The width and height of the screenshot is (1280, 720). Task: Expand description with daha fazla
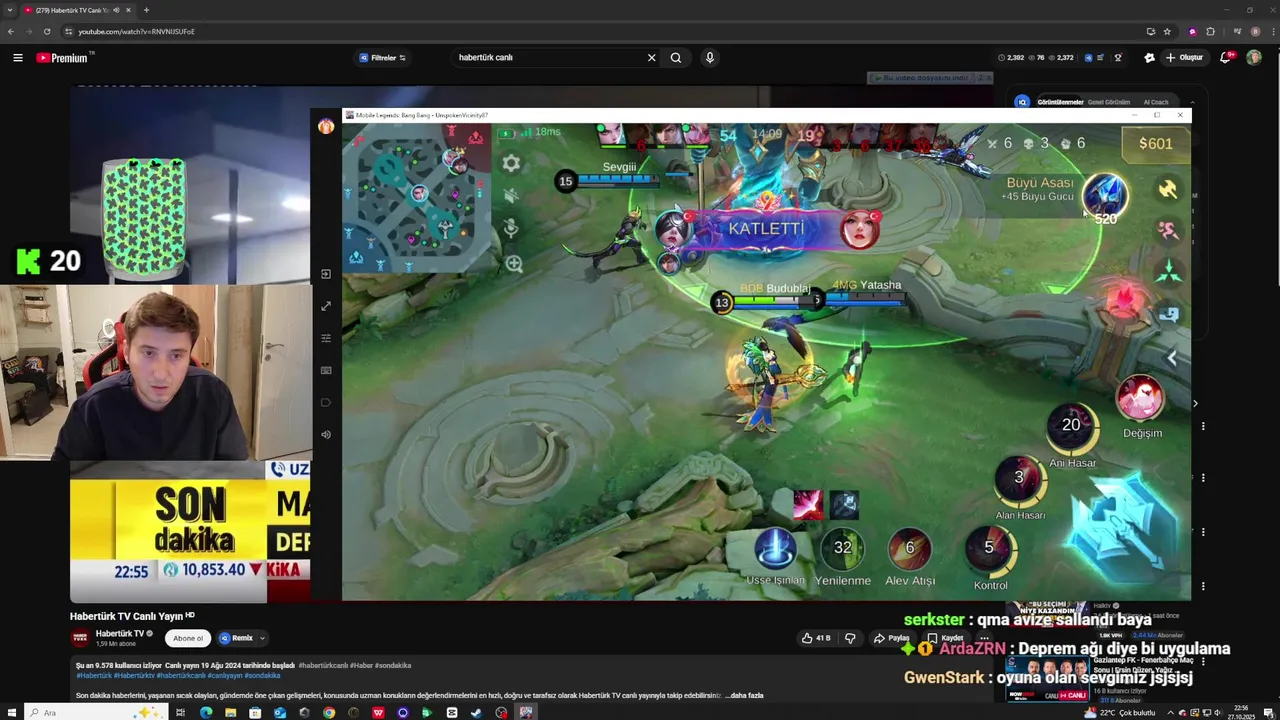point(745,695)
